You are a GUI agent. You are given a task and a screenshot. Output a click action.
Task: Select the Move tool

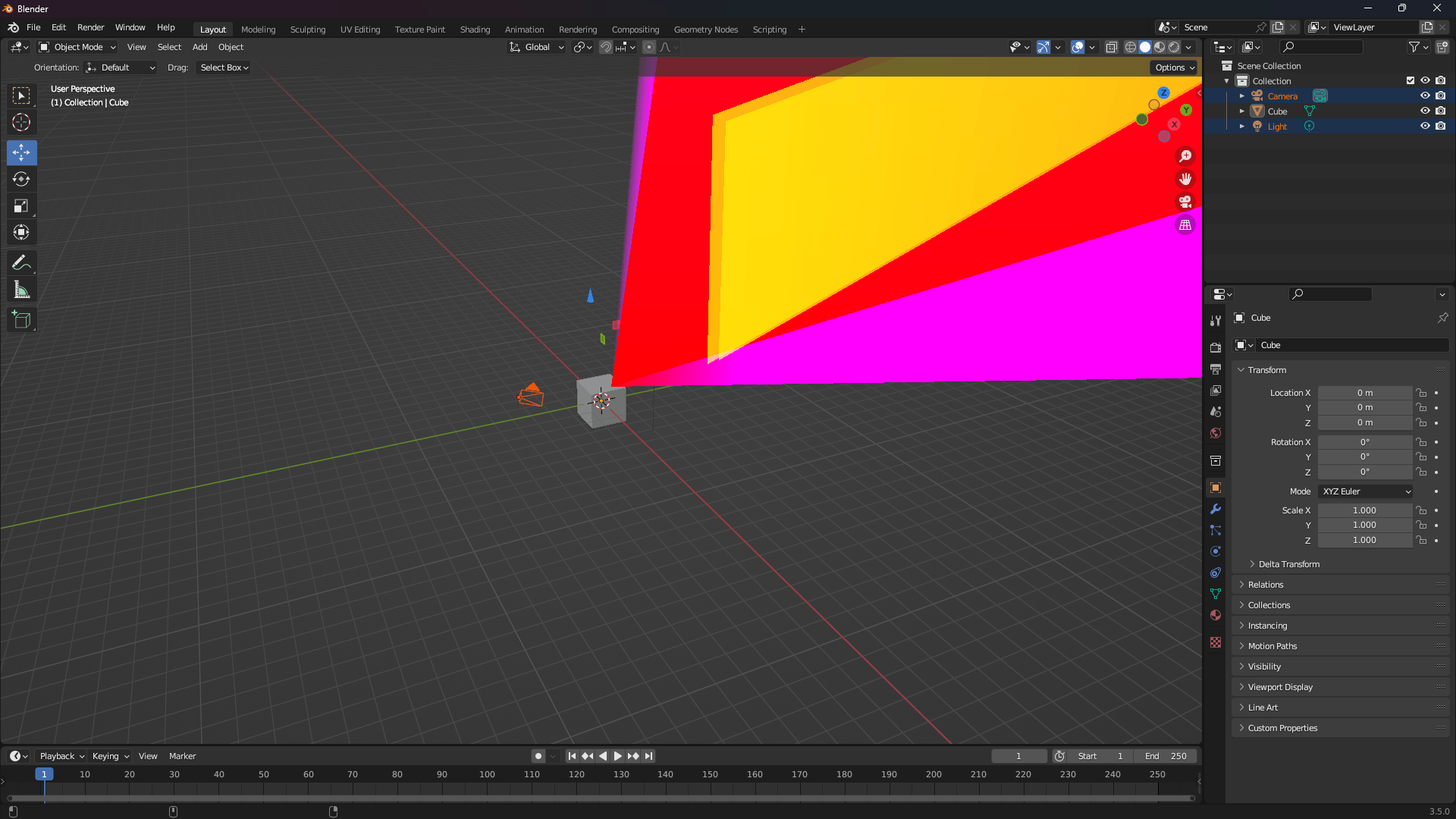[x=21, y=152]
